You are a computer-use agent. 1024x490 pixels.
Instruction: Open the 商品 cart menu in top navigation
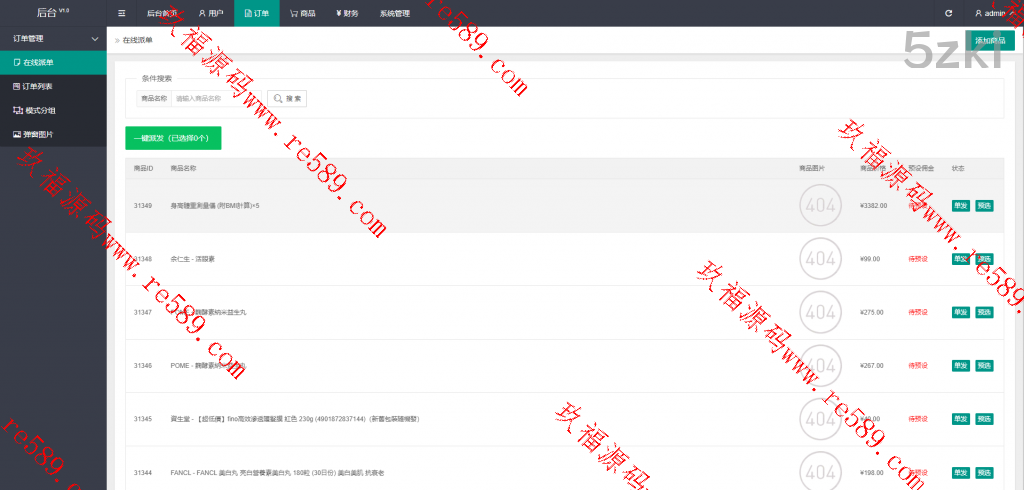(x=303, y=13)
